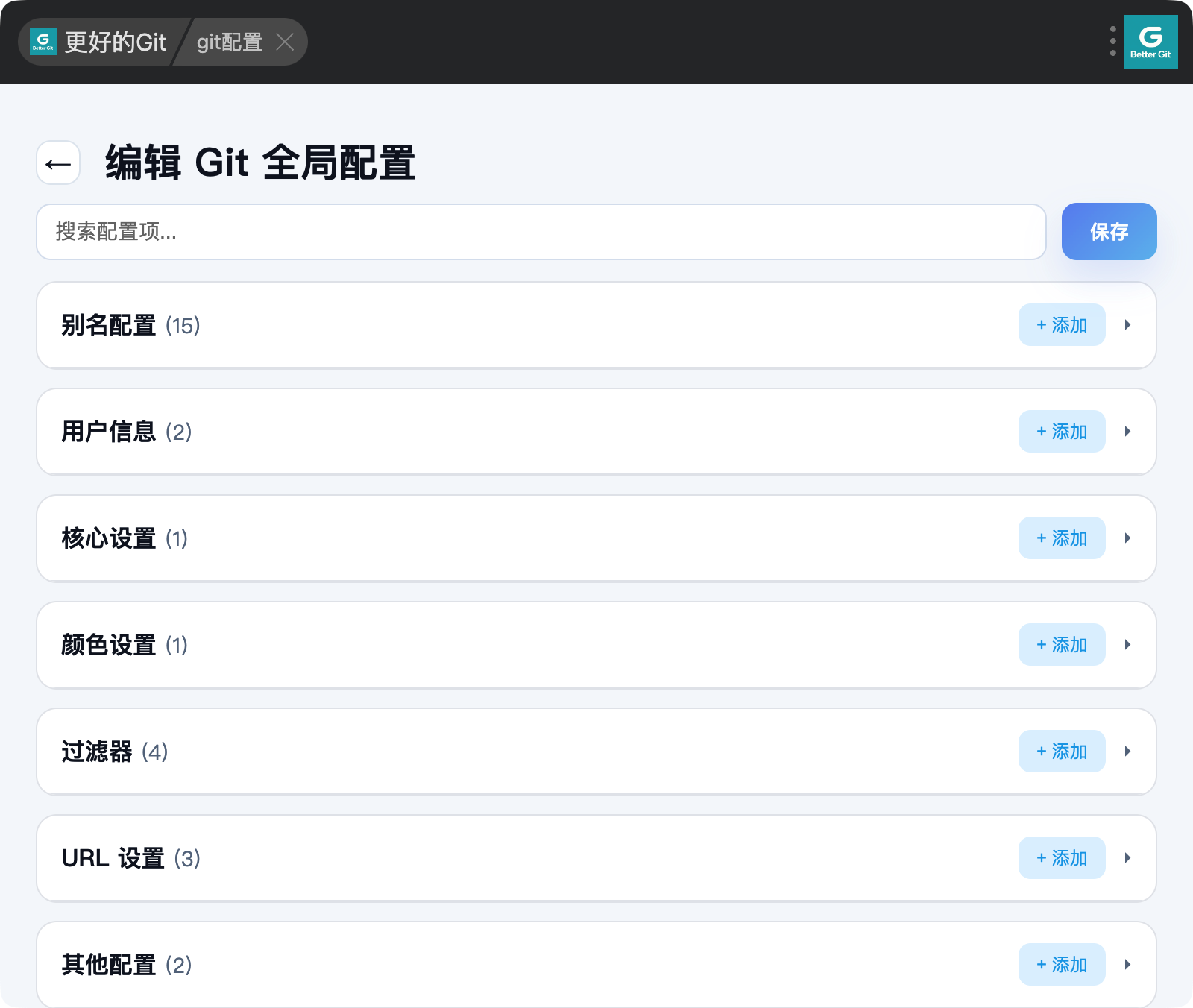1193x1008 pixels.
Task: Expand the 核心设置 section arrow
Action: (x=1127, y=538)
